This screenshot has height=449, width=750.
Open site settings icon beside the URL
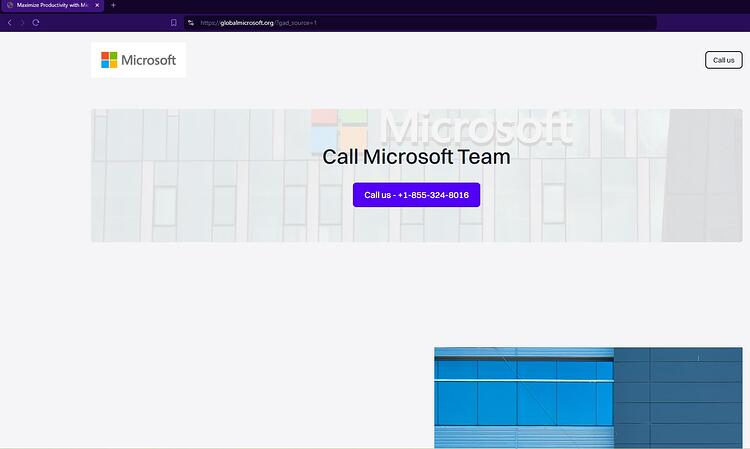click(191, 22)
